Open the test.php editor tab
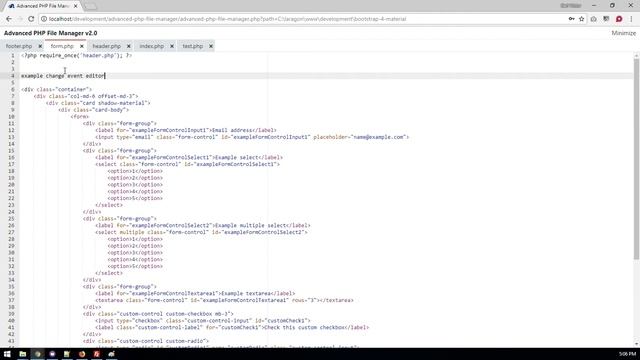640x360 pixels. click(x=193, y=46)
